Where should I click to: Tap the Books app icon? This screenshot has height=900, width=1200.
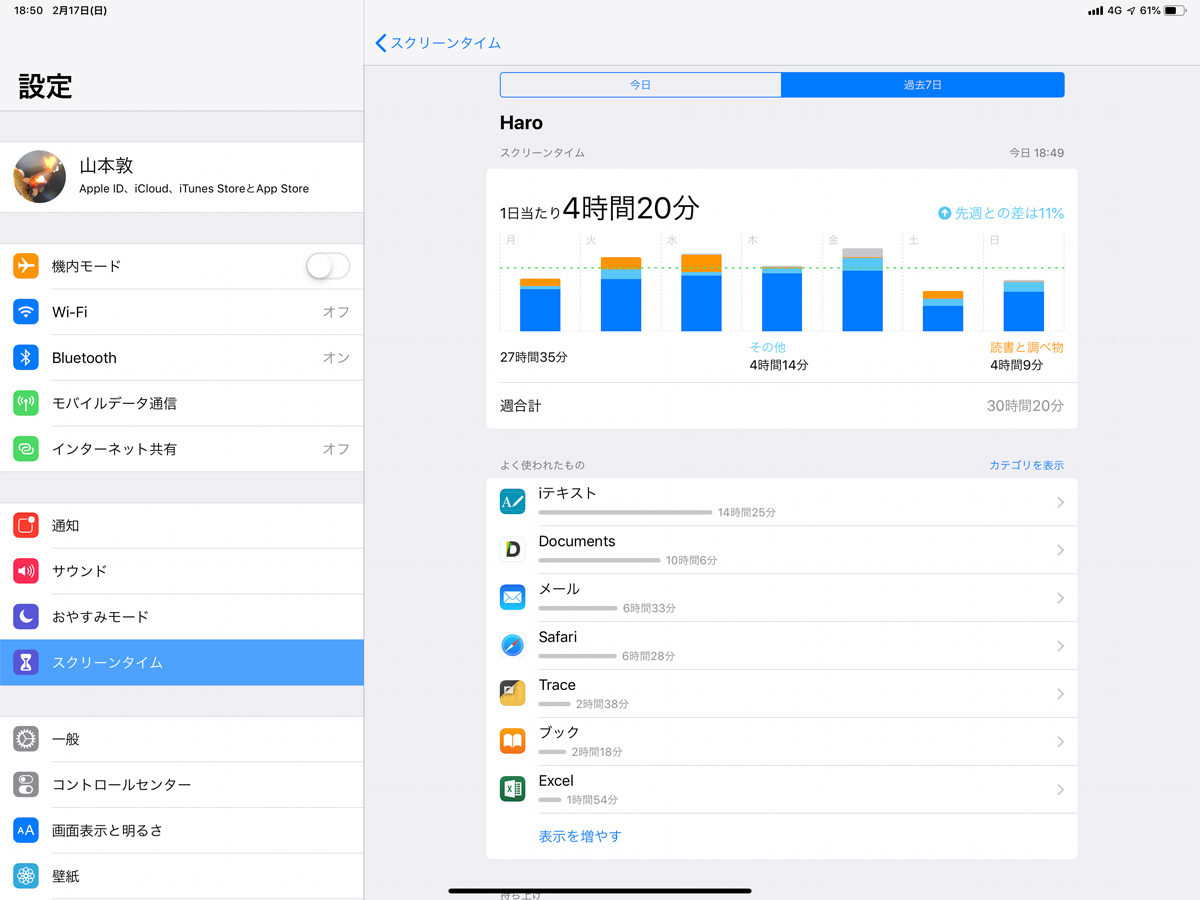click(512, 742)
